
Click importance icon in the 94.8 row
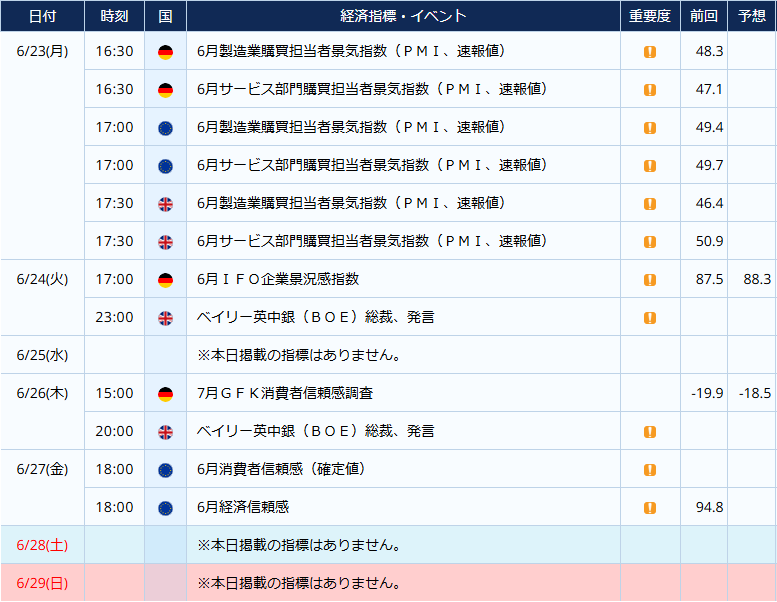pos(650,508)
